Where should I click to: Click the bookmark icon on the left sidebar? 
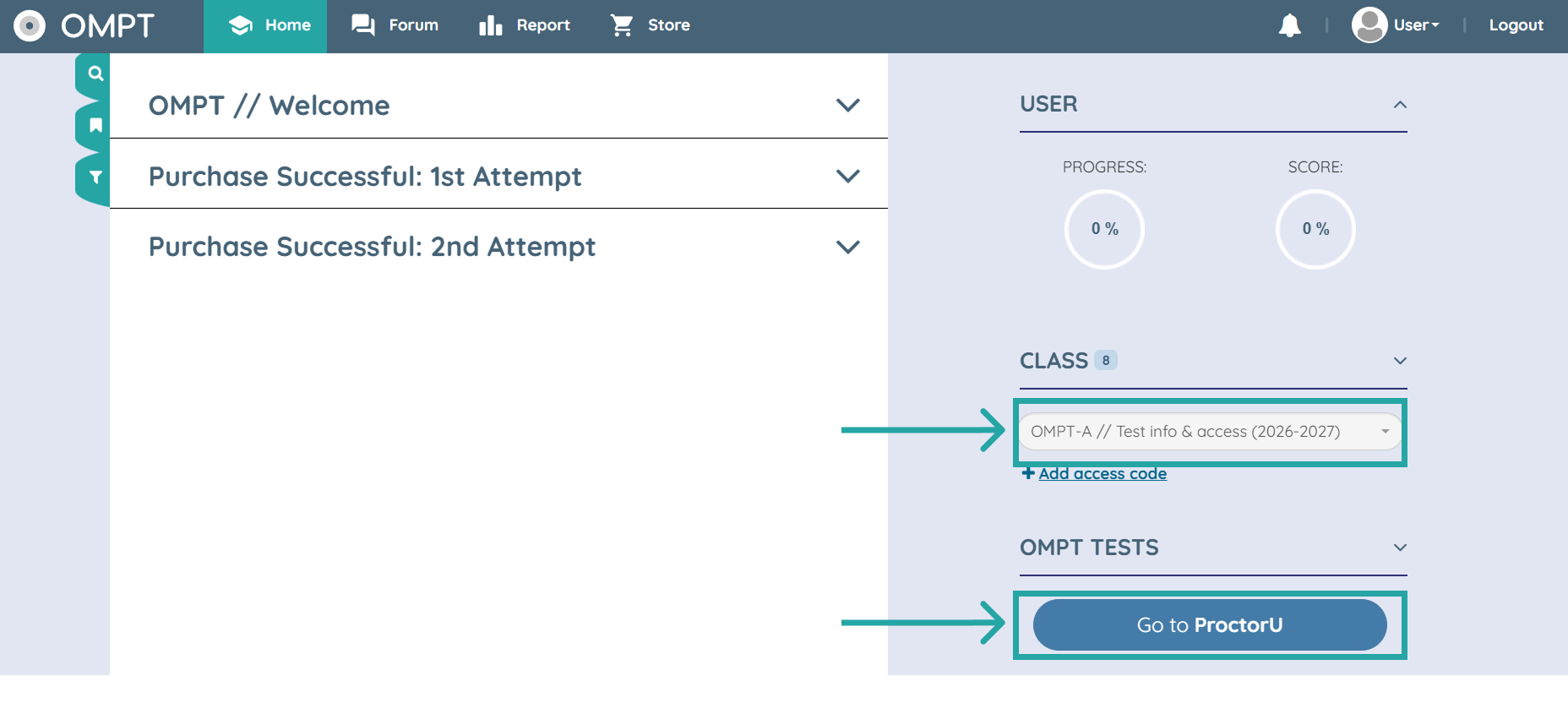(x=94, y=125)
